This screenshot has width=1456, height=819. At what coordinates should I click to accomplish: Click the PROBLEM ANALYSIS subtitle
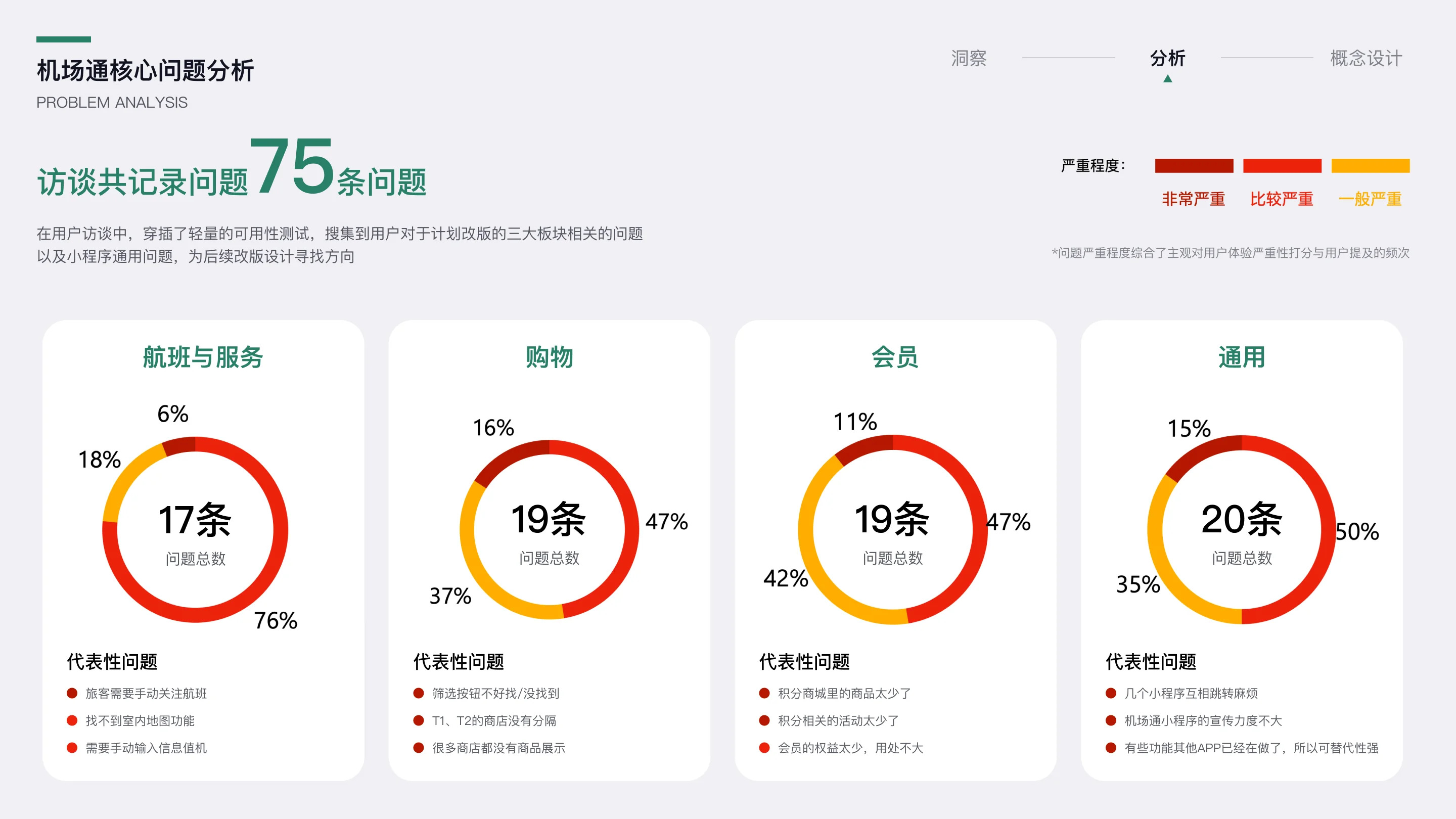112,102
